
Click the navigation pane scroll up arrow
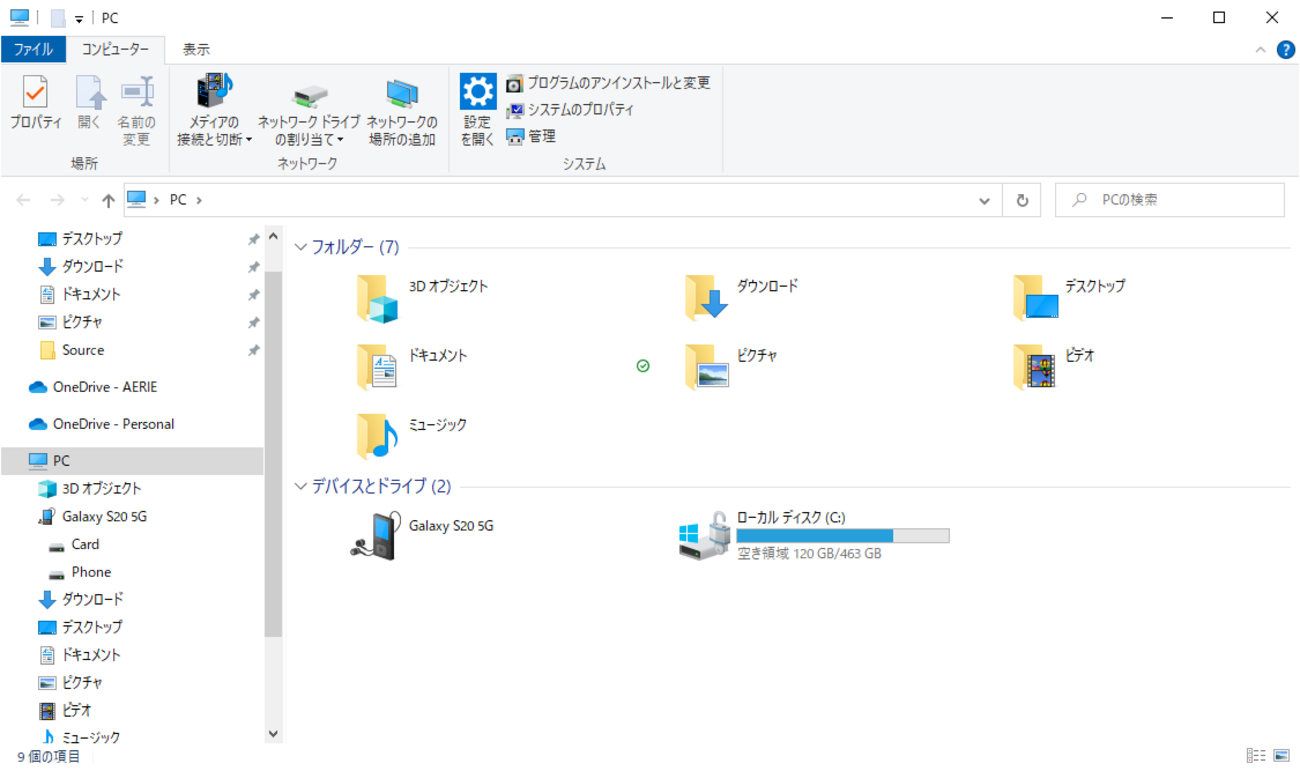pyautogui.click(x=274, y=238)
